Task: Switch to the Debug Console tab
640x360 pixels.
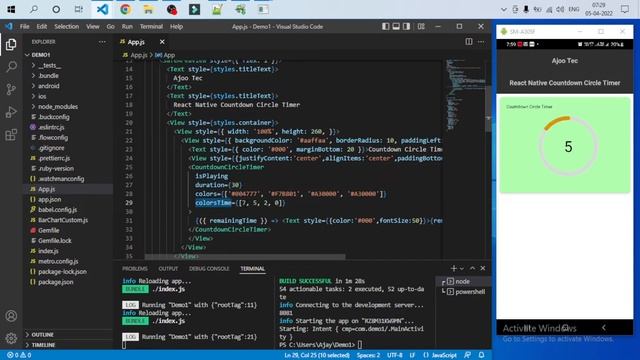Action: click(209, 269)
